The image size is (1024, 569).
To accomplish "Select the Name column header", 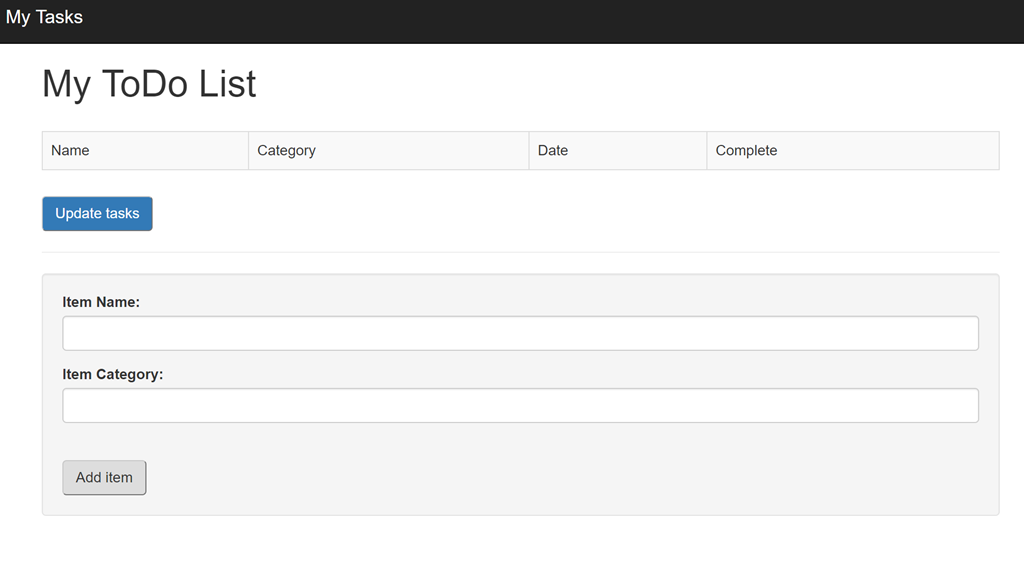I will pyautogui.click(x=145, y=151).
